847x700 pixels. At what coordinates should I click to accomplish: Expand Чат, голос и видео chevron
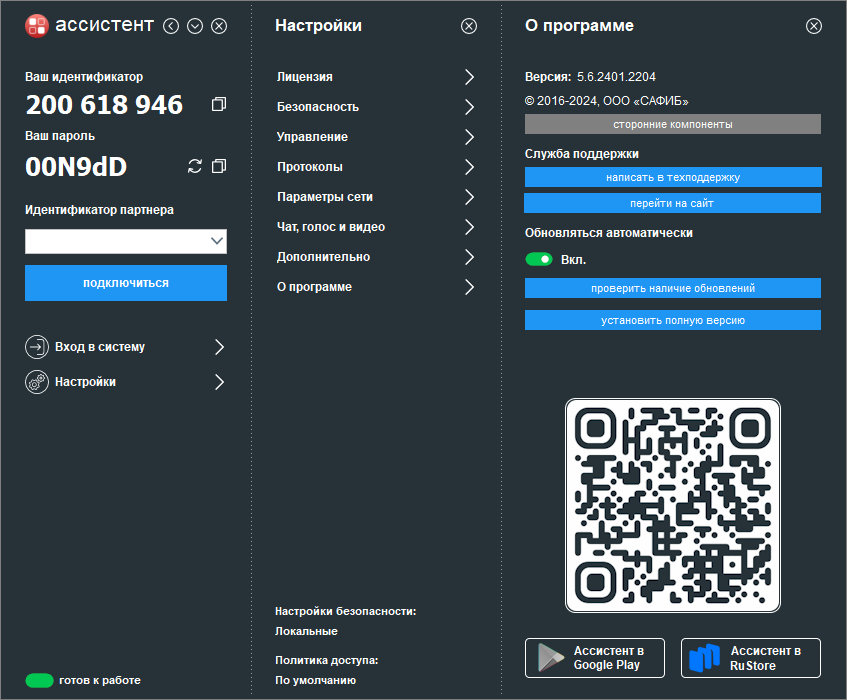click(x=469, y=227)
